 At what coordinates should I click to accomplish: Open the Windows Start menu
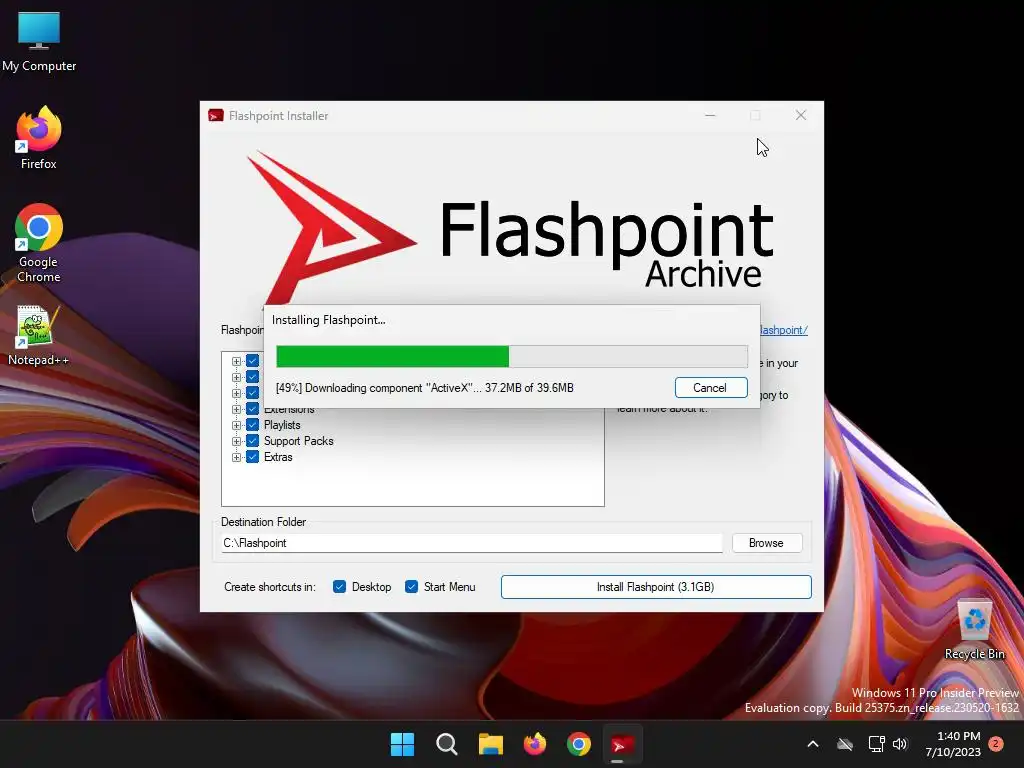[402, 744]
